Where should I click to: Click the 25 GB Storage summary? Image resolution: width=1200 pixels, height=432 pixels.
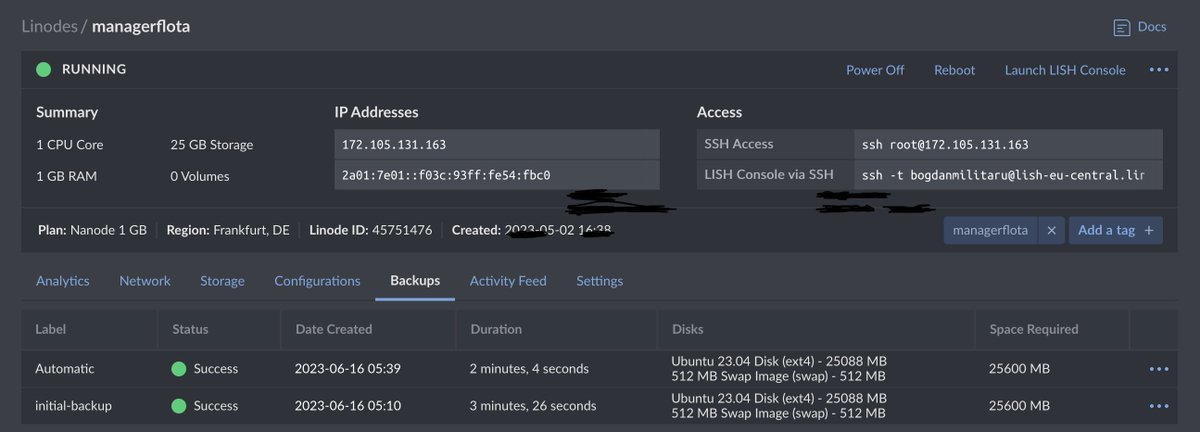(x=212, y=144)
